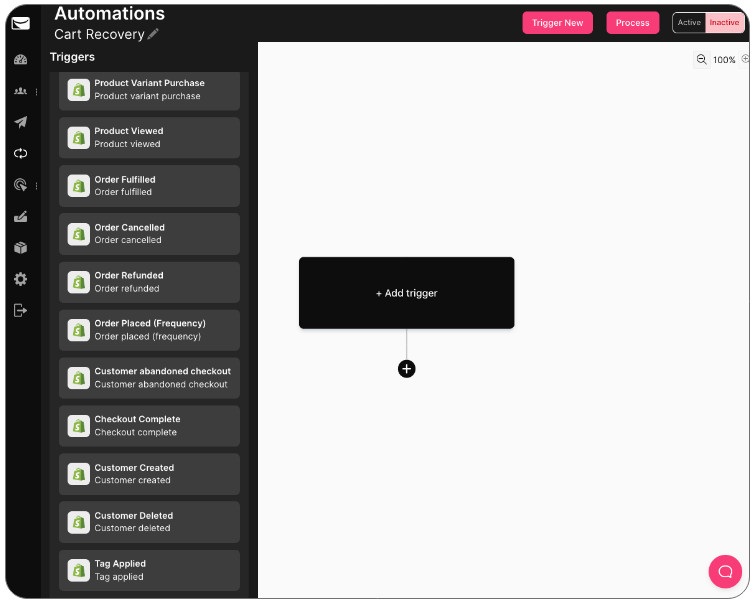
Task: Open the click-tracking cursor icon in sidebar
Action: tap(20, 185)
